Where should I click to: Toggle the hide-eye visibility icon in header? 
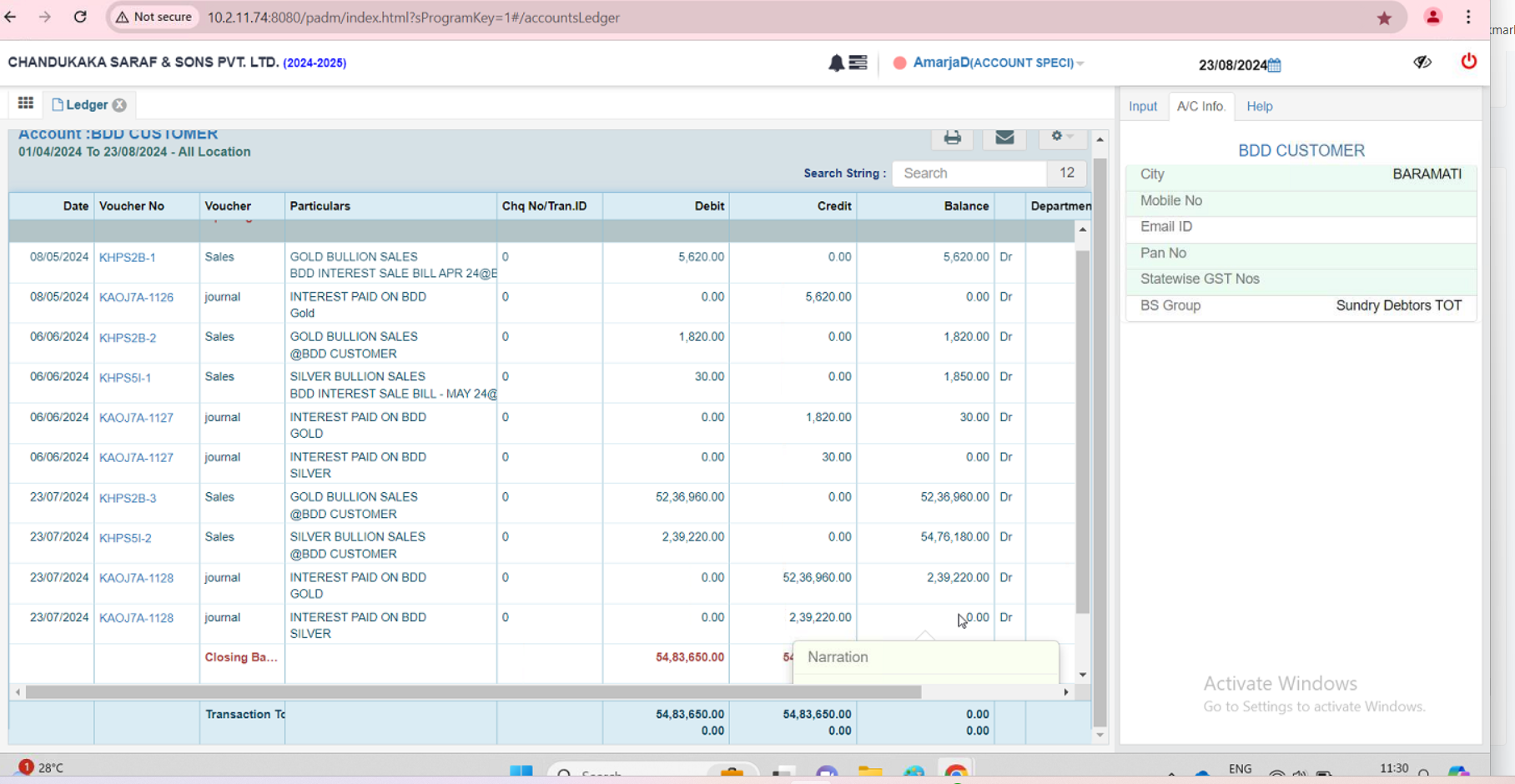click(x=1422, y=63)
